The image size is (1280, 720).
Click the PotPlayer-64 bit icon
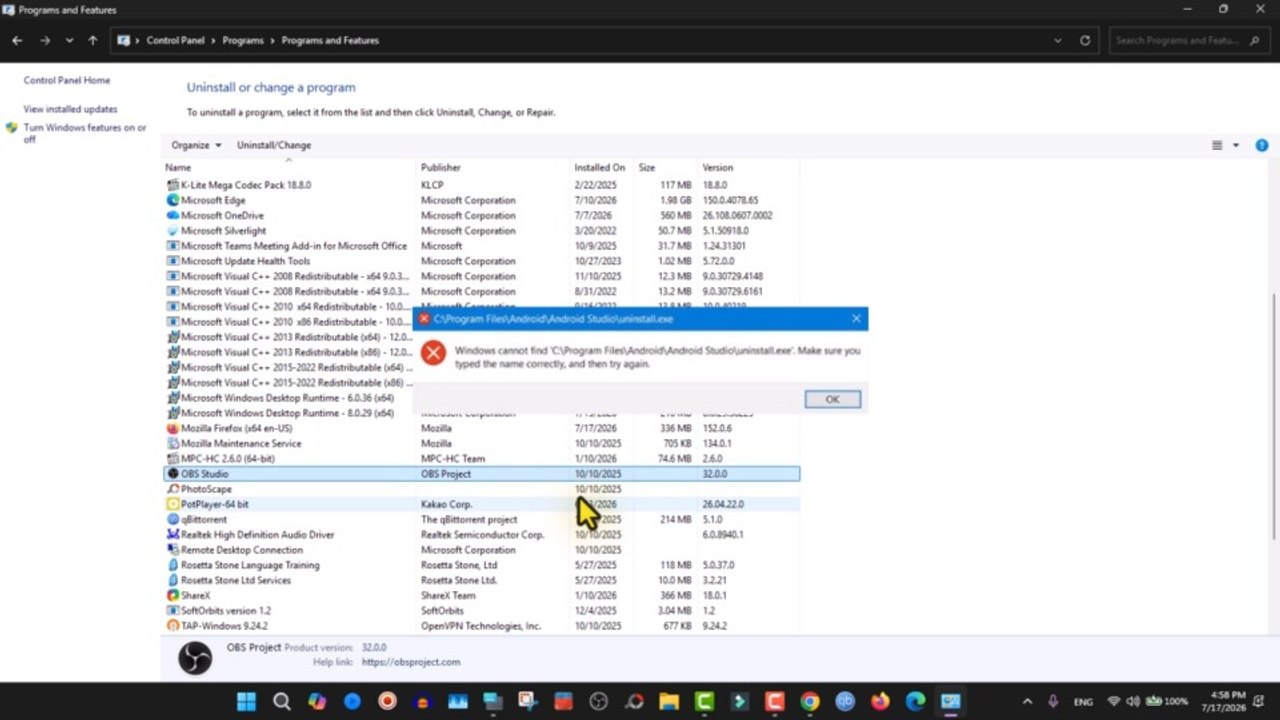[x=173, y=504]
